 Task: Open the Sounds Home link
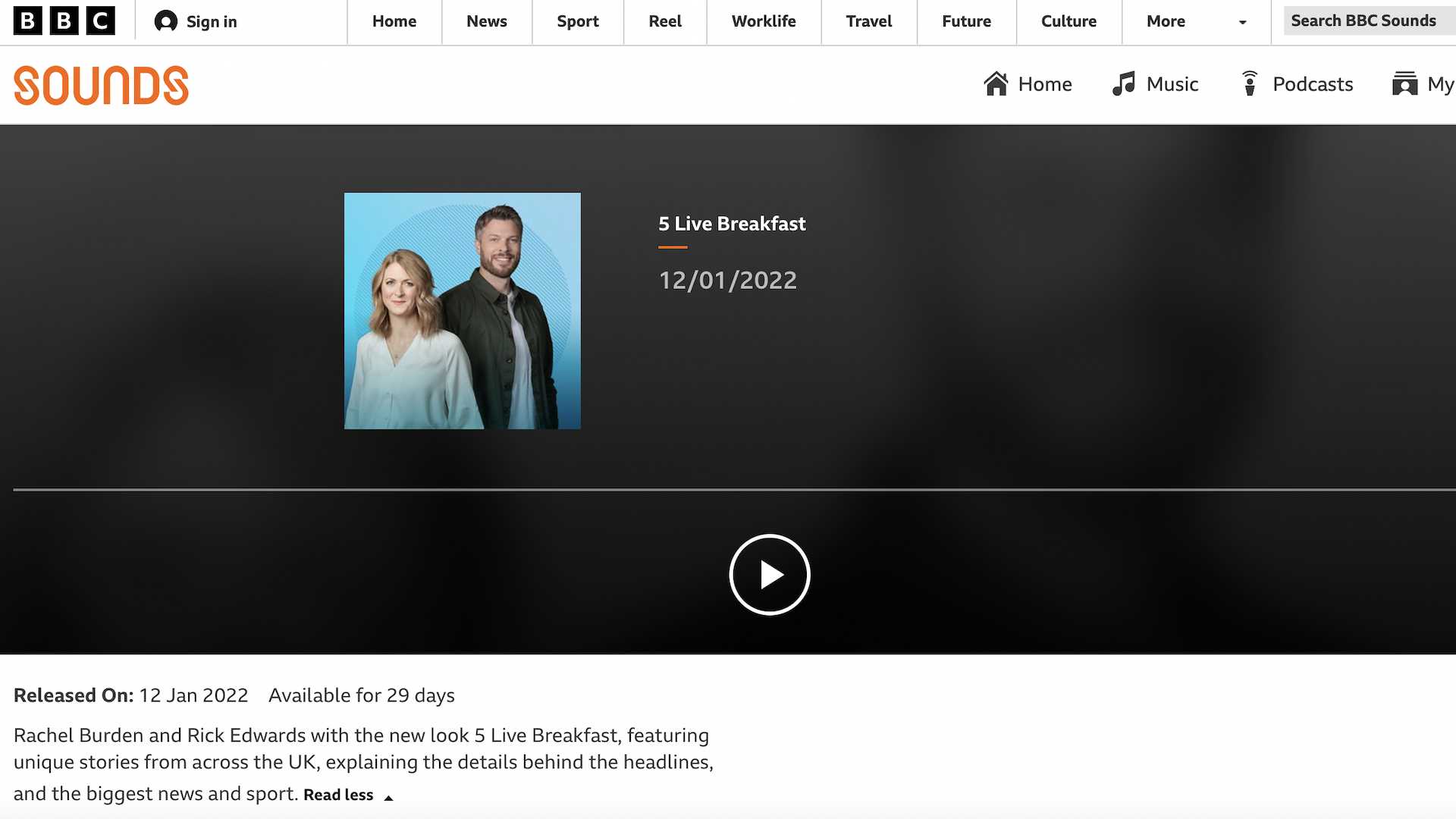(1028, 83)
